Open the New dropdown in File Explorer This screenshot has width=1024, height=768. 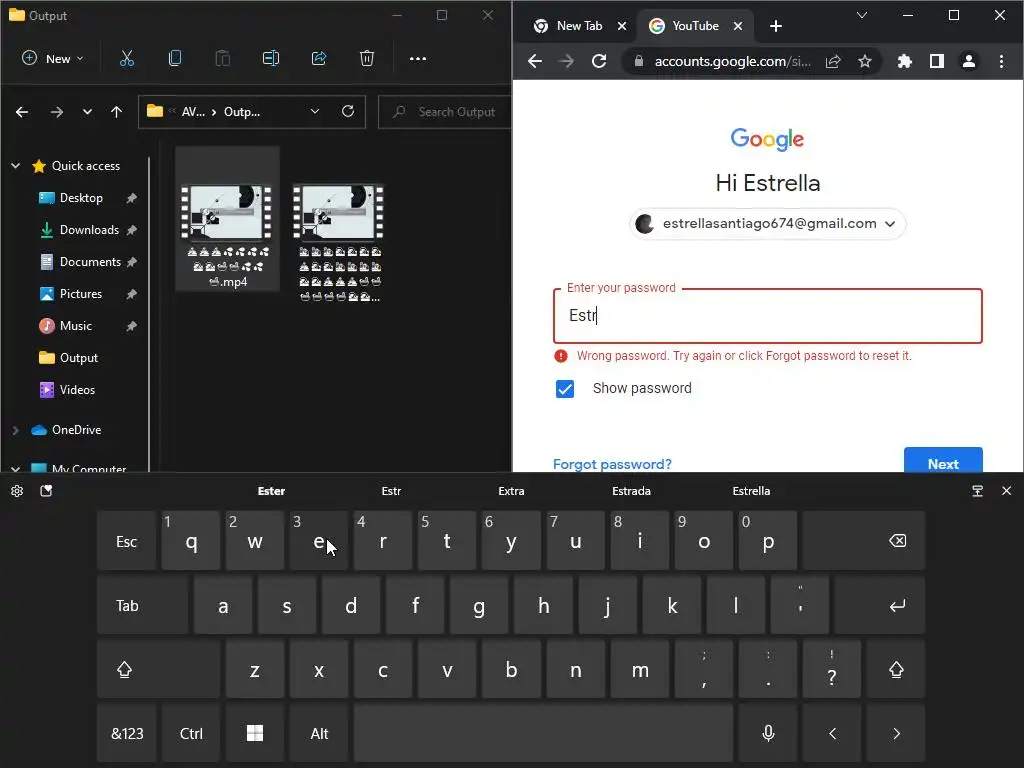click(x=53, y=59)
